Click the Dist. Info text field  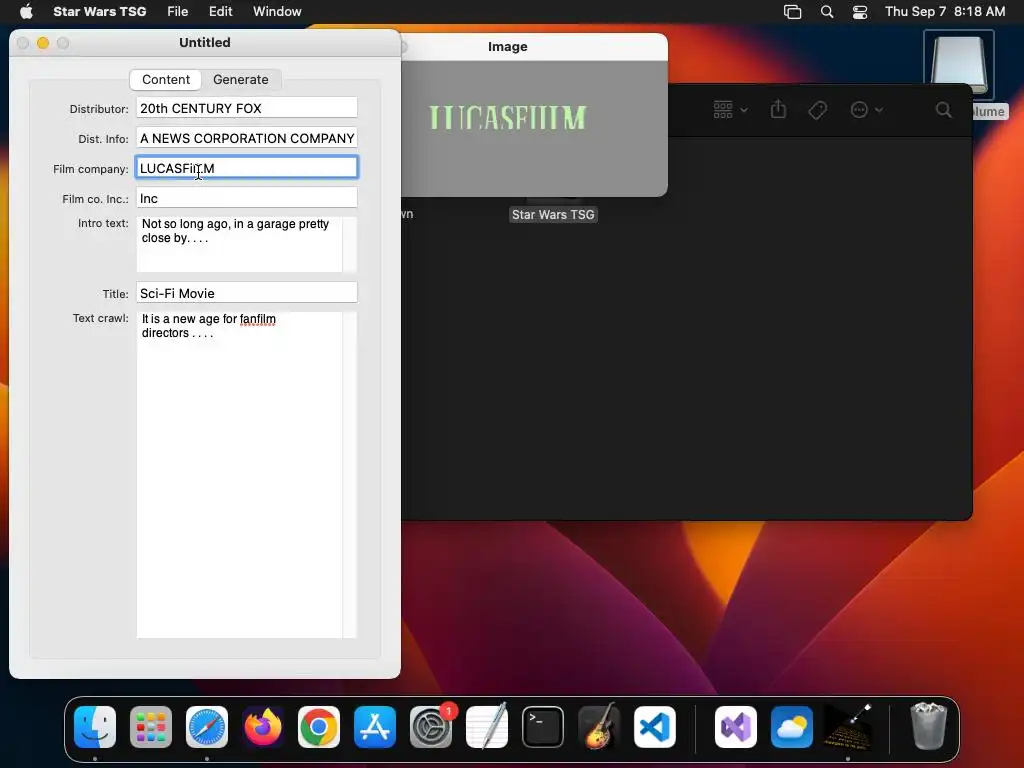[247, 138]
